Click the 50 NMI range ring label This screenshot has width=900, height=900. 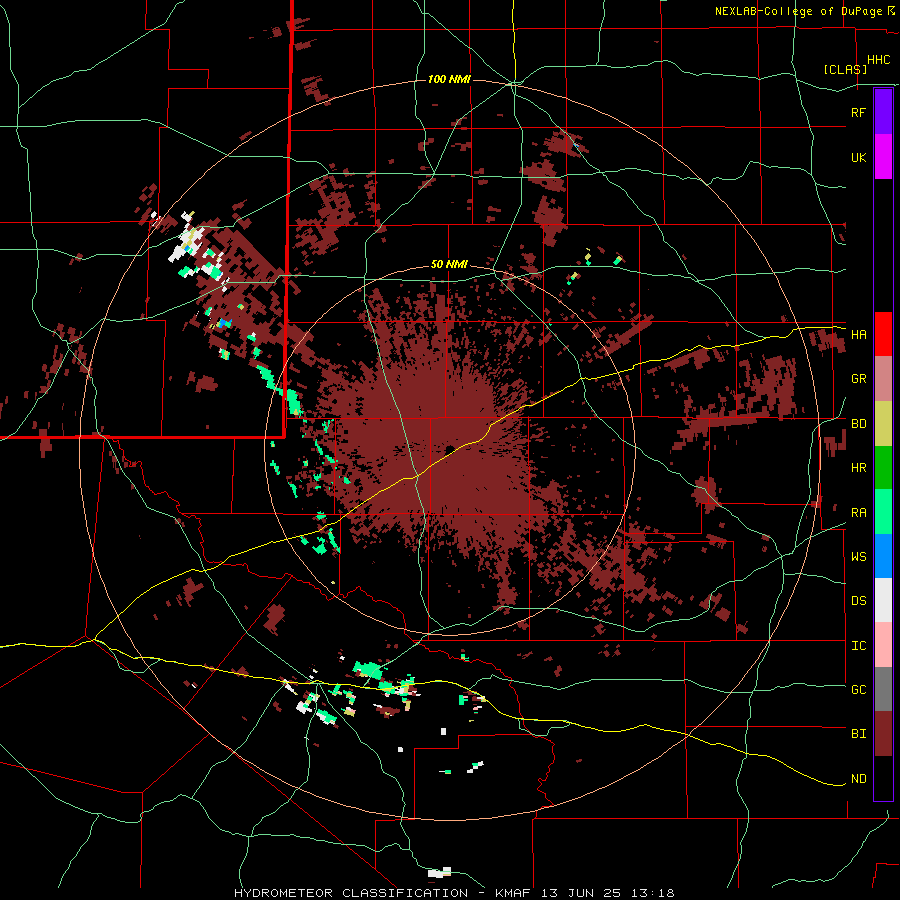point(449,265)
